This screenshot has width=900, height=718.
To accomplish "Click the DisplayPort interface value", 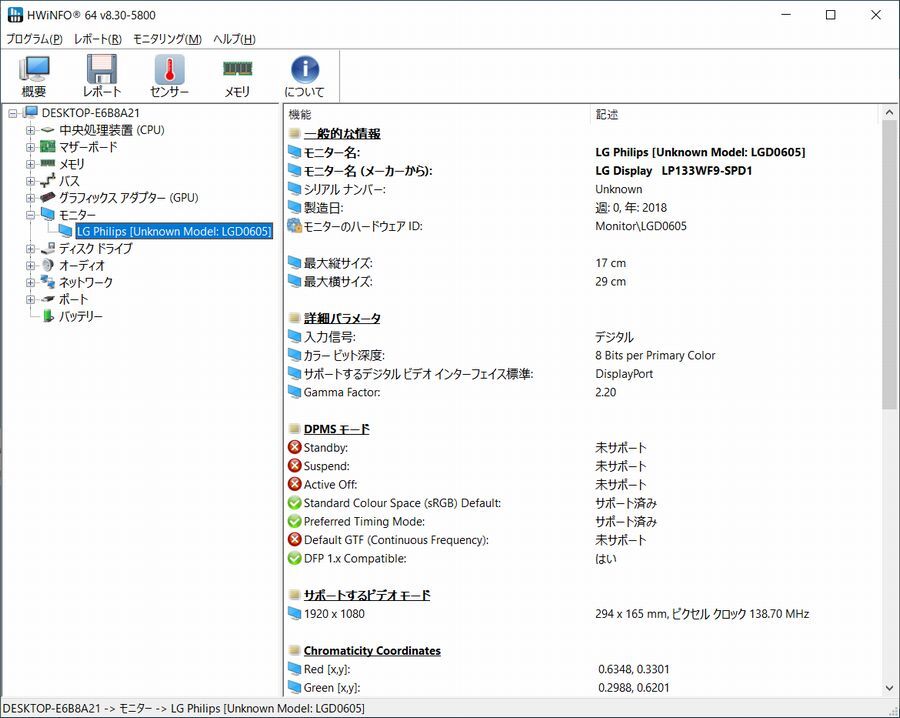I will click(624, 374).
